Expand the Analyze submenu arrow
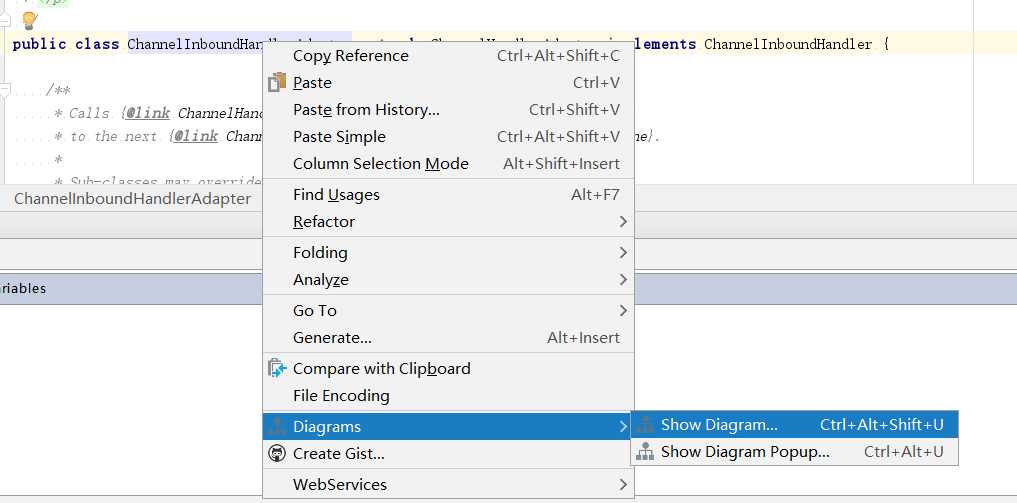 click(x=623, y=280)
